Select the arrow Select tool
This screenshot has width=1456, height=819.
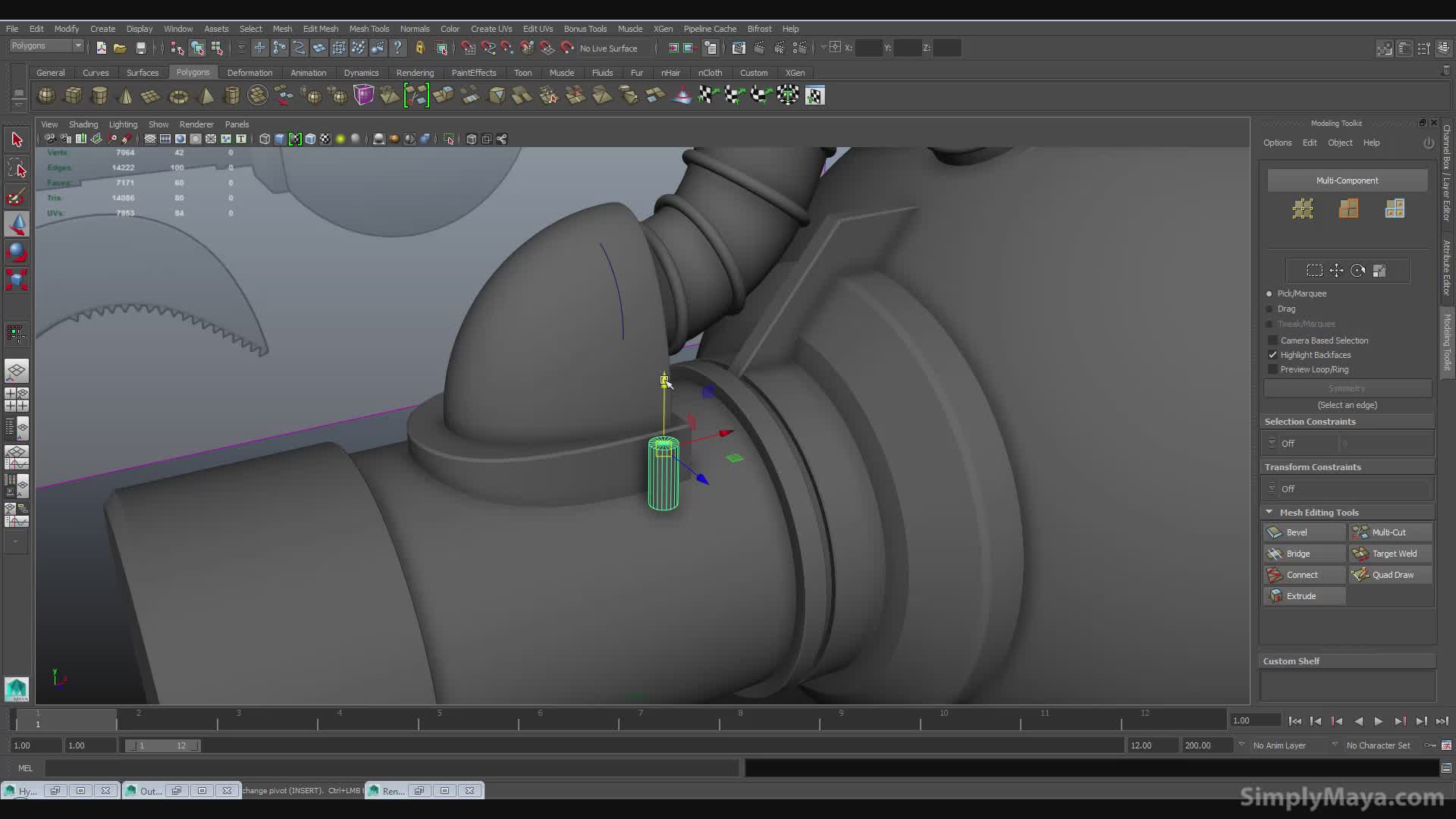click(x=17, y=140)
